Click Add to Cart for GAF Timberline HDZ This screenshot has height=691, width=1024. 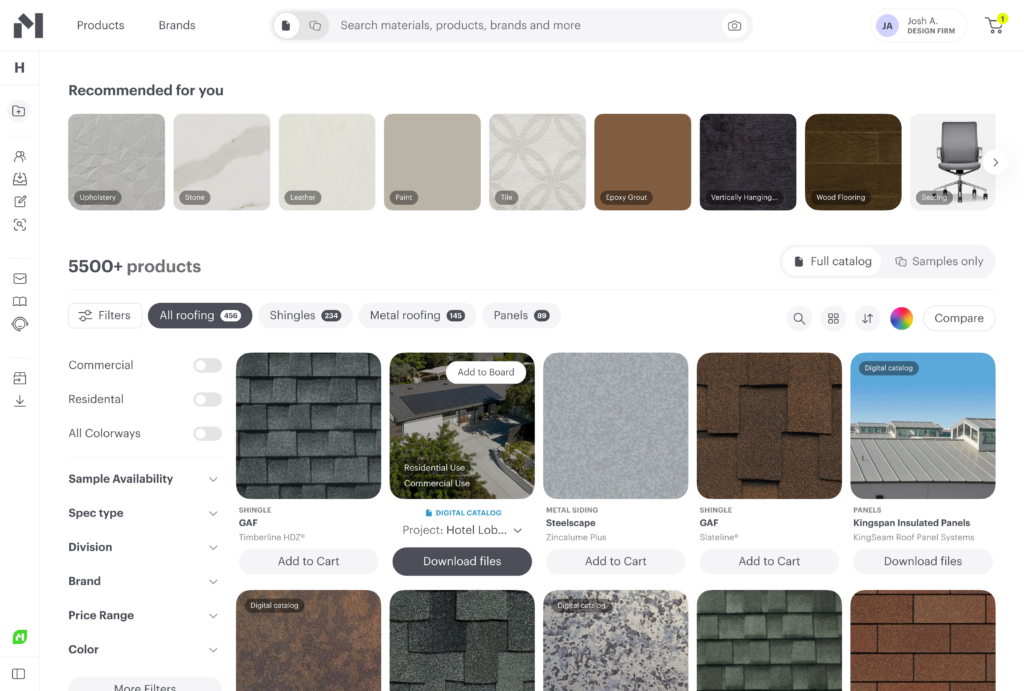tap(308, 561)
